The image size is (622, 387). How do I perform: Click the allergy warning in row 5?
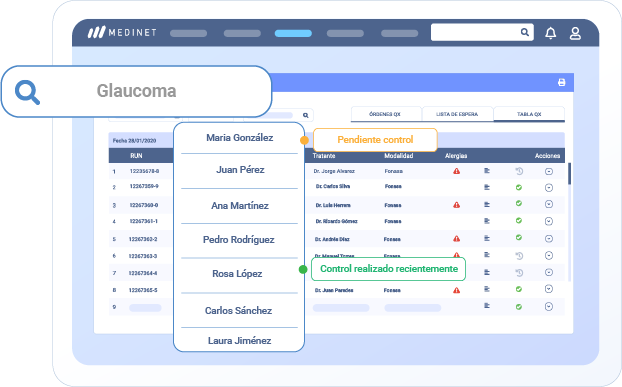click(x=457, y=239)
